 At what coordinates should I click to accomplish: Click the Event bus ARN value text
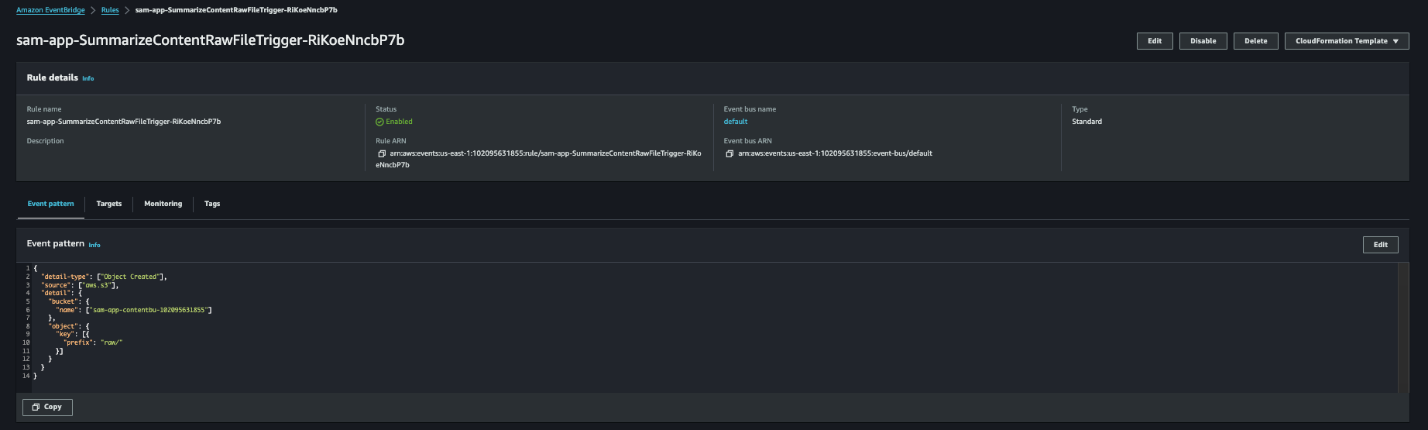[835, 154]
